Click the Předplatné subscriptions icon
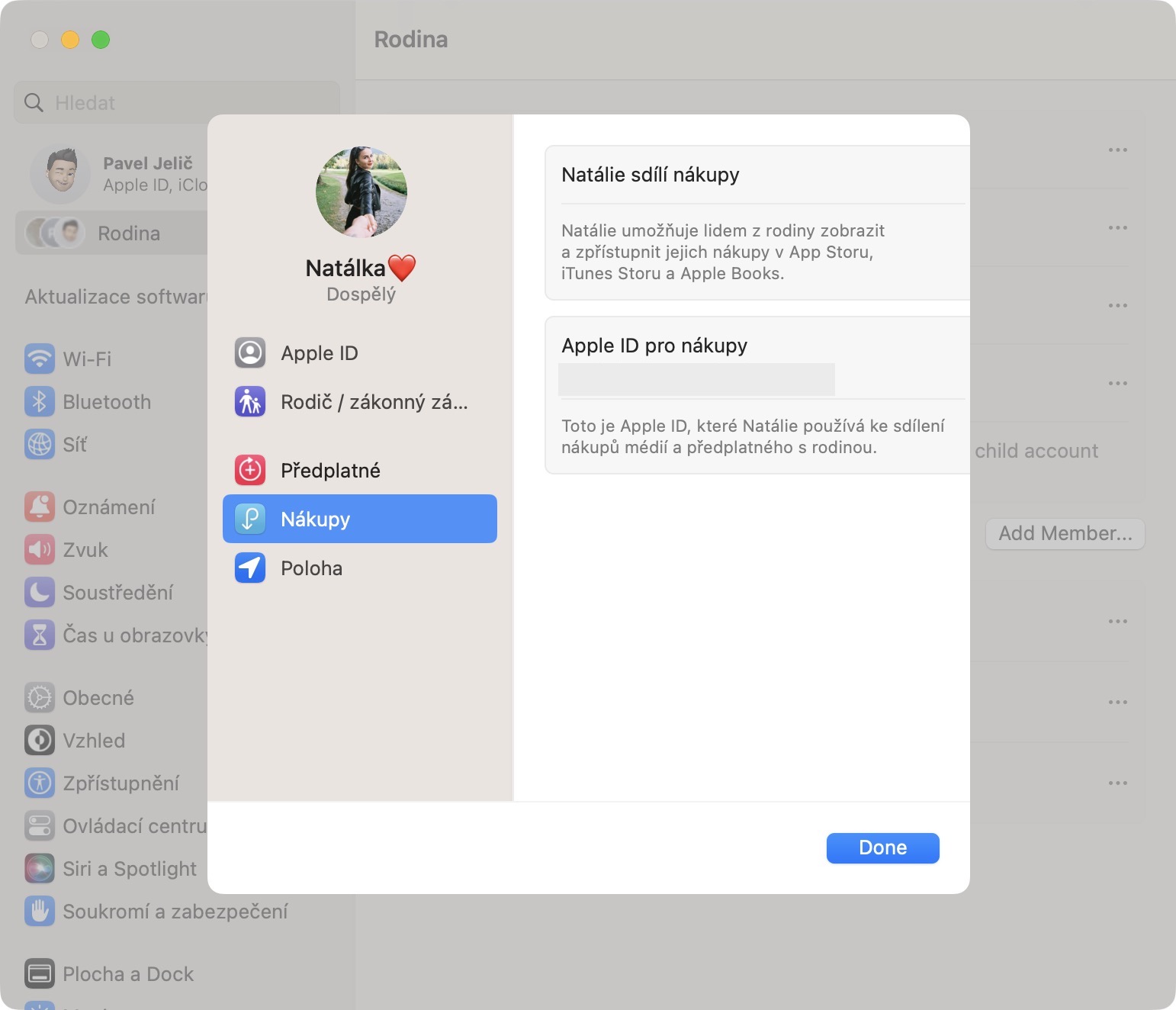Screen dimensions: 1176x1010 pyautogui.click(x=250, y=471)
